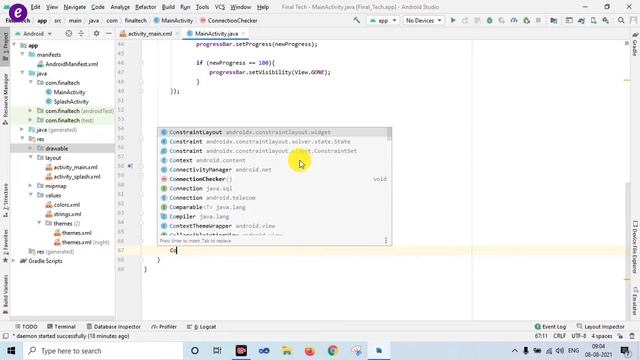Screen dimensions: 640x360
Task: Open the Layout Inspector
Action: pyautogui.click(x=600, y=327)
